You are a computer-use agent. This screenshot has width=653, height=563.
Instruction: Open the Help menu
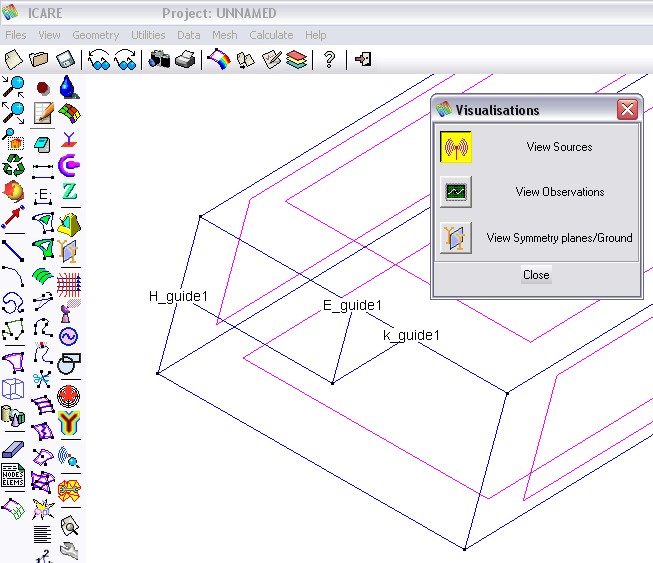click(316, 35)
